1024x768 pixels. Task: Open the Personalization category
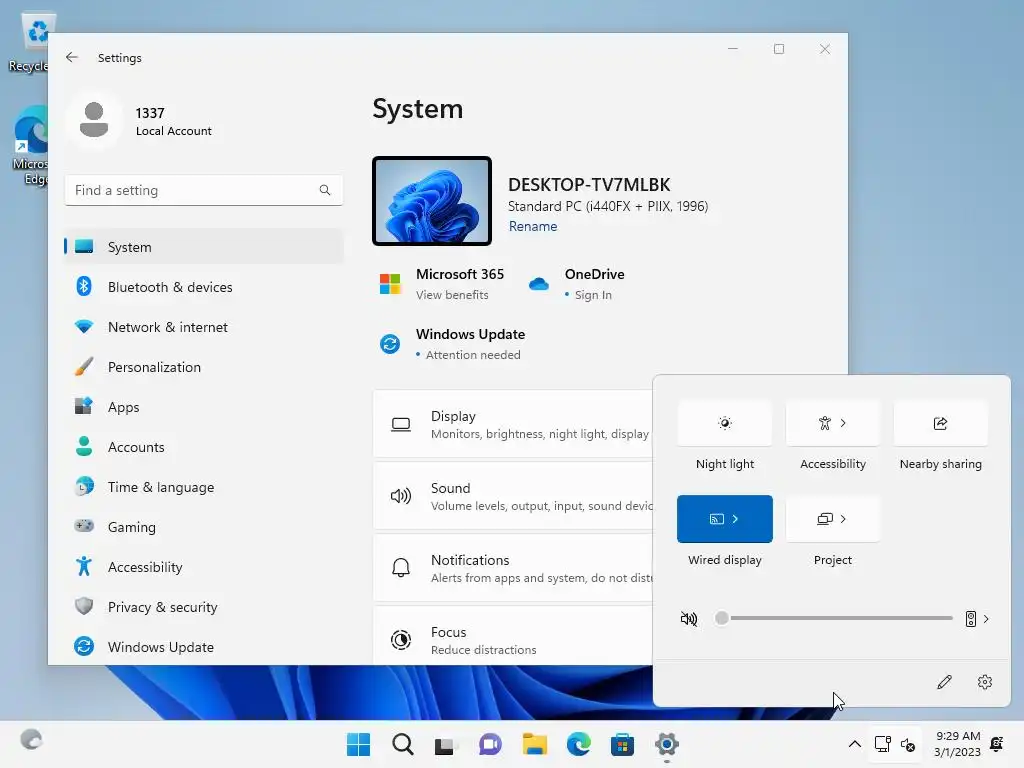pyautogui.click(x=204, y=367)
